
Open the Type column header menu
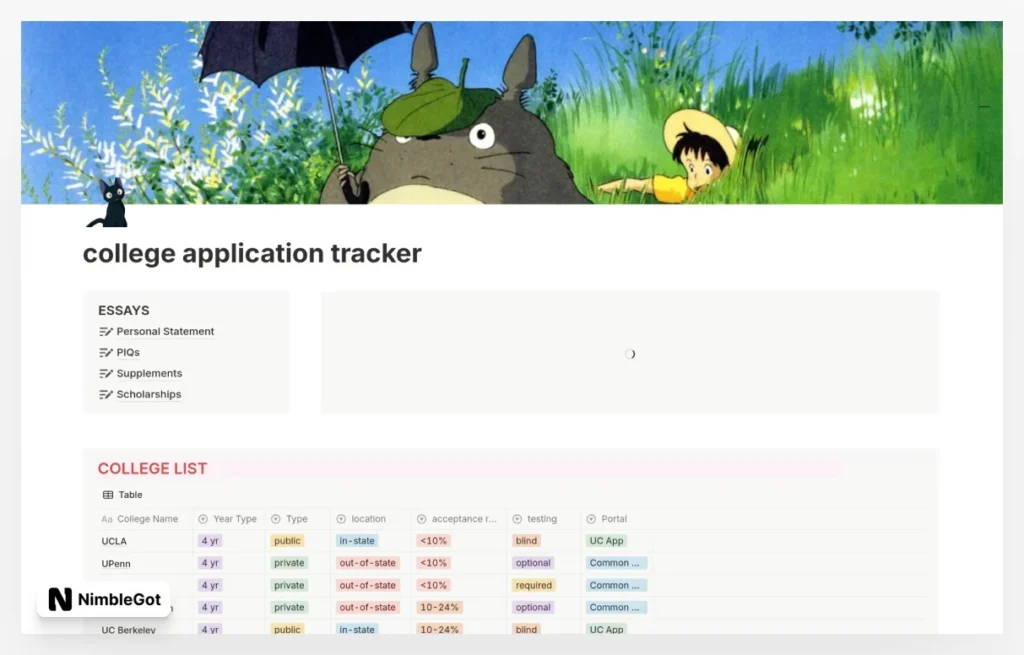pyautogui.click(x=297, y=519)
